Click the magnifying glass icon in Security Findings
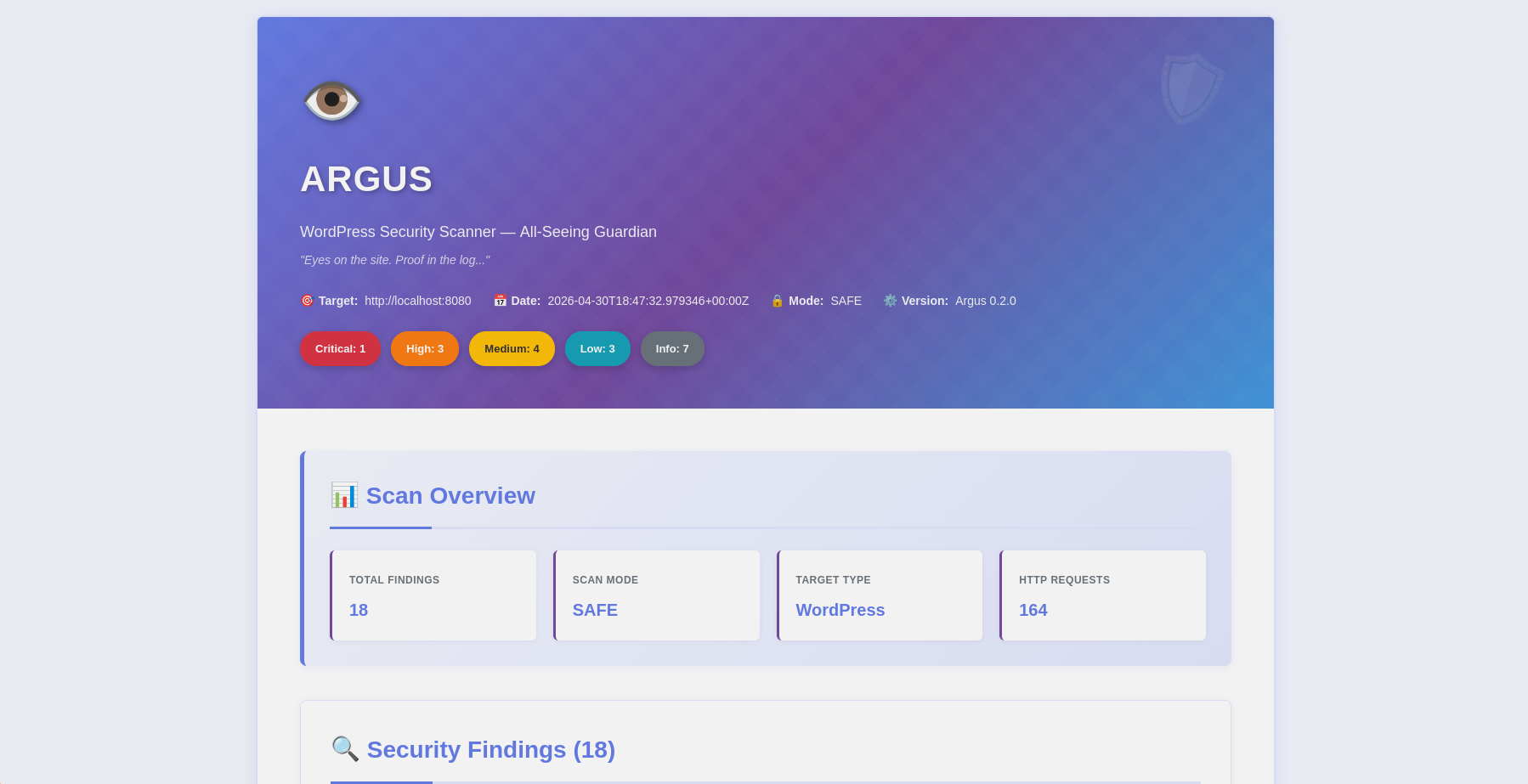 [x=345, y=749]
